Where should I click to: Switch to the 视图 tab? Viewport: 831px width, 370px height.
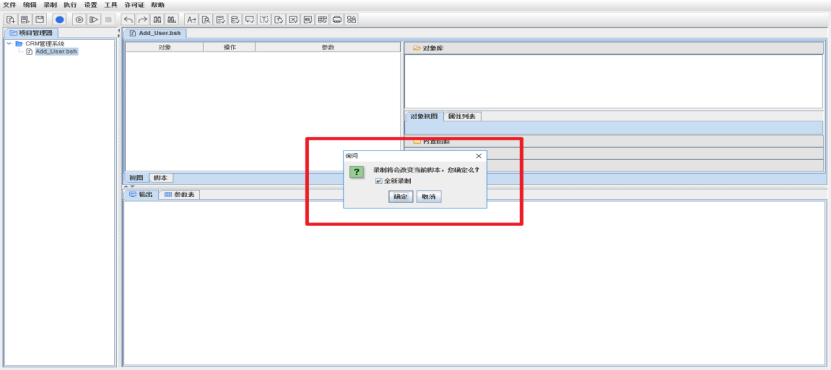pyautogui.click(x=137, y=178)
